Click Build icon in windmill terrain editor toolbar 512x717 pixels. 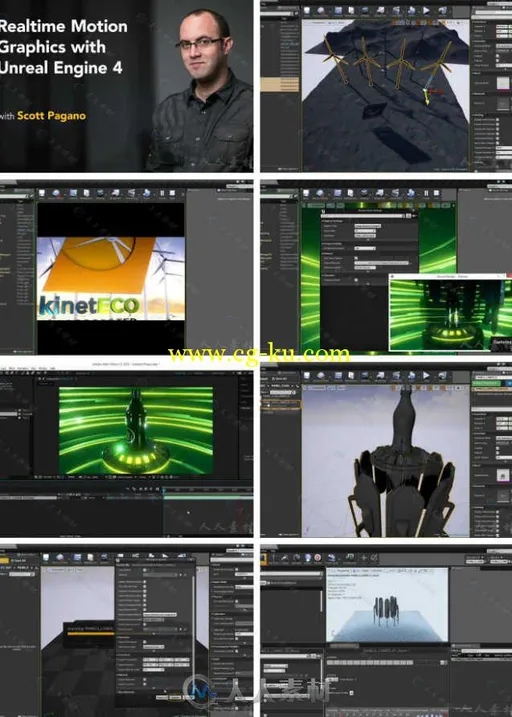pos(411,10)
